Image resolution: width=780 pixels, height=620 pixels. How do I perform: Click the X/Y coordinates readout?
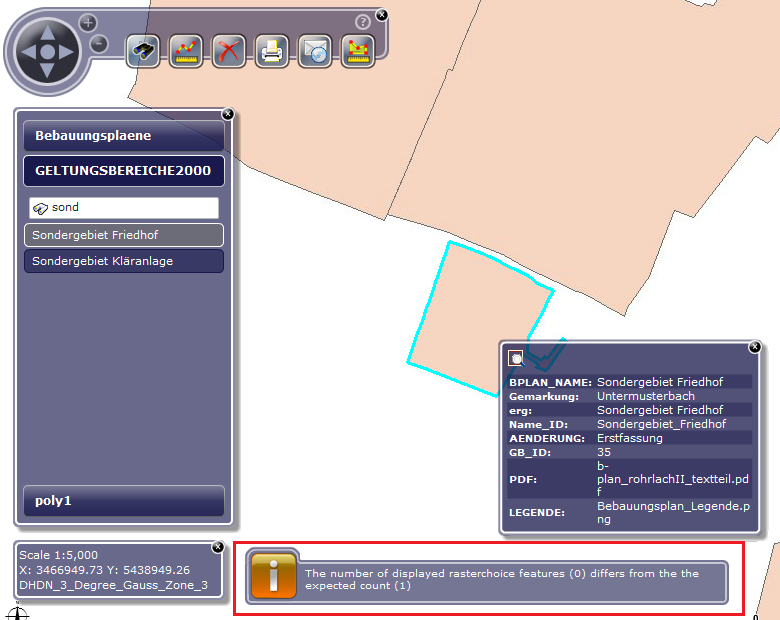coord(104,570)
